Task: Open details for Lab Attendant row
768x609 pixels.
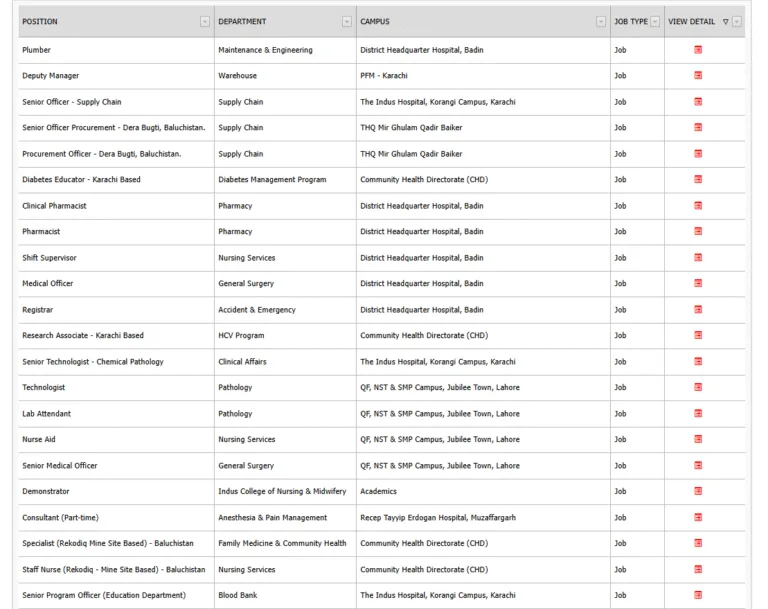Action: click(x=698, y=414)
